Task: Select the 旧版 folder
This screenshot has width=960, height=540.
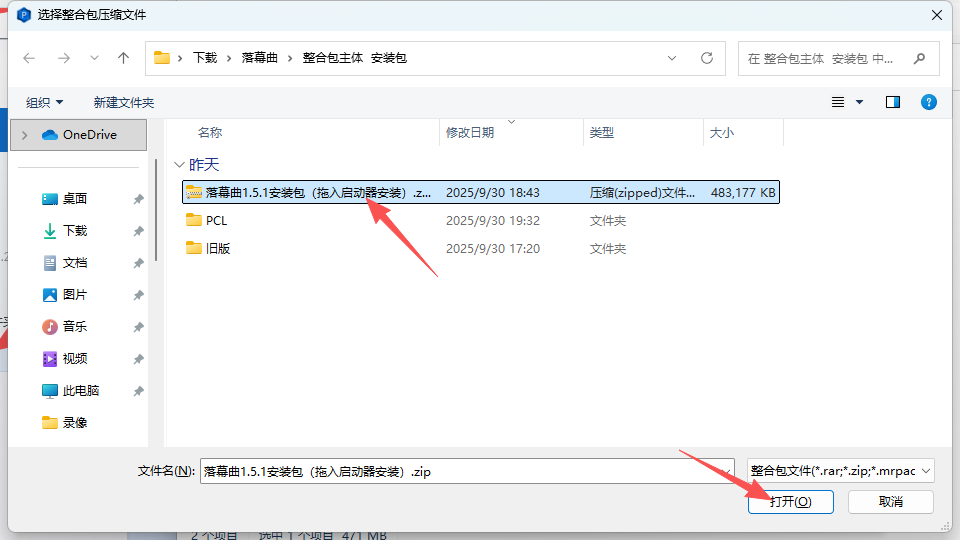Action: [x=217, y=248]
